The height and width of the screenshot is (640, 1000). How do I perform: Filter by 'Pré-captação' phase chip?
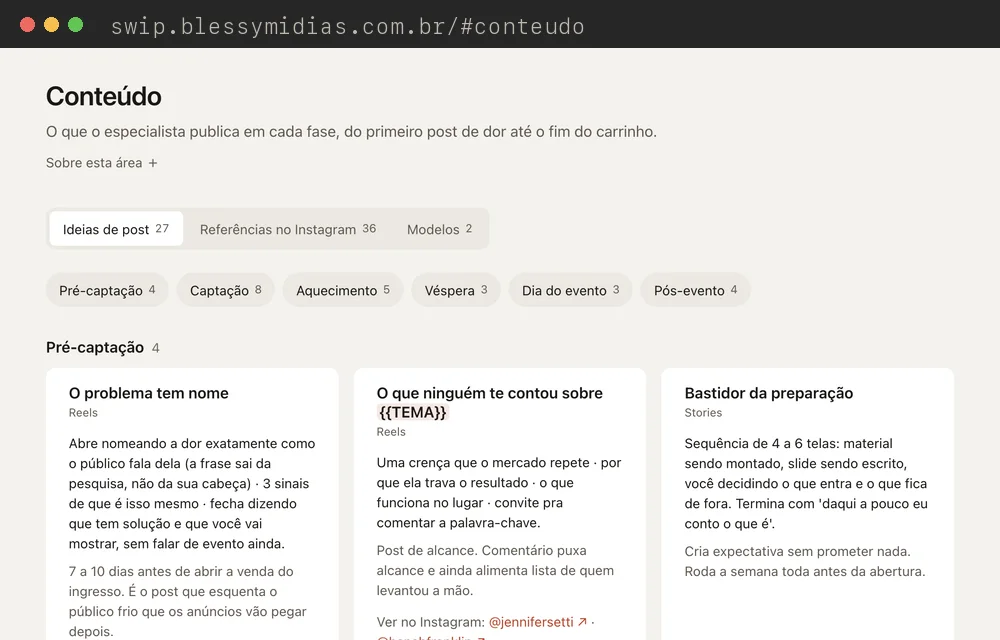tap(107, 290)
